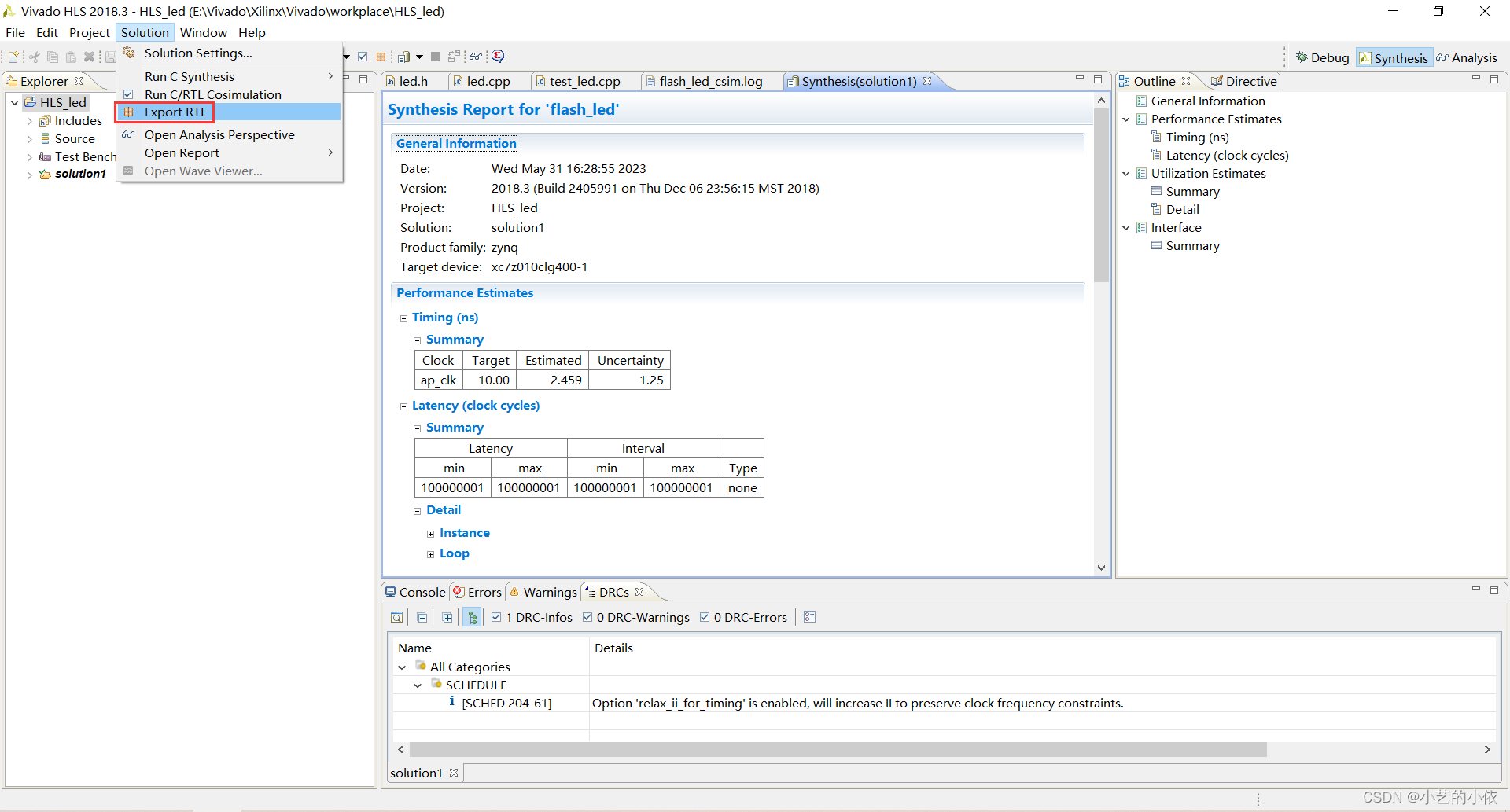The height and width of the screenshot is (812, 1510).
Task: Click Collapse All in the DRCs toolbar
Action: pyautogui.click(x=422, y=617)
